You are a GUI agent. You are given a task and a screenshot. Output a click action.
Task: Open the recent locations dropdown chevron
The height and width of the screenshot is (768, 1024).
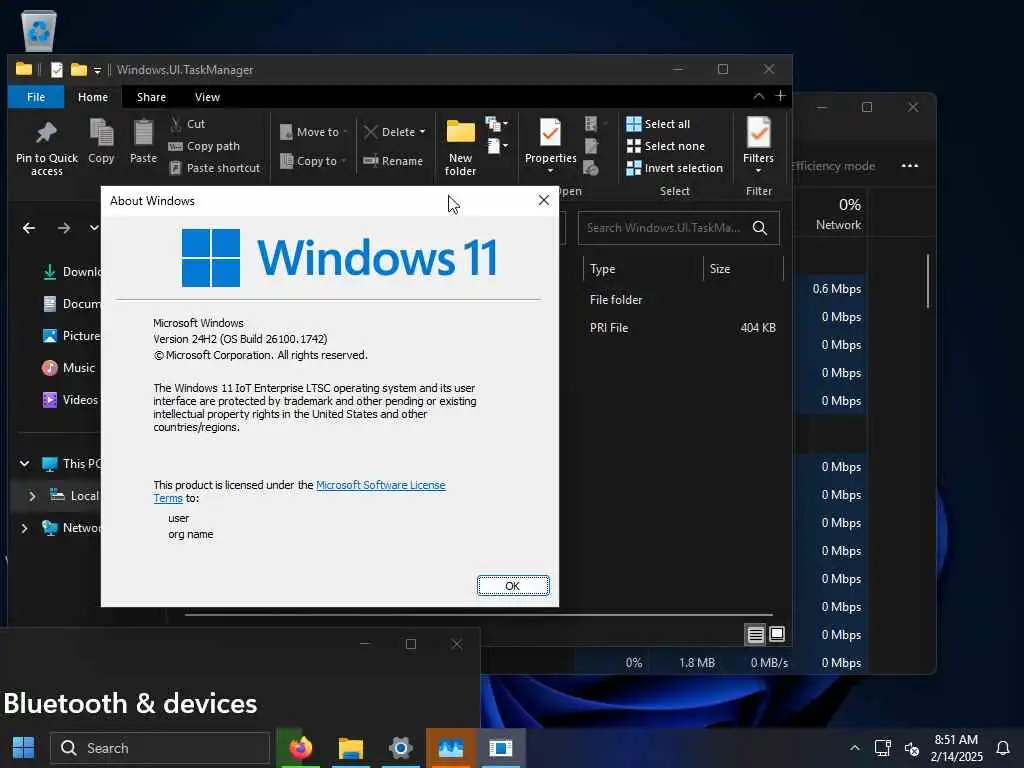coord(94,228)
